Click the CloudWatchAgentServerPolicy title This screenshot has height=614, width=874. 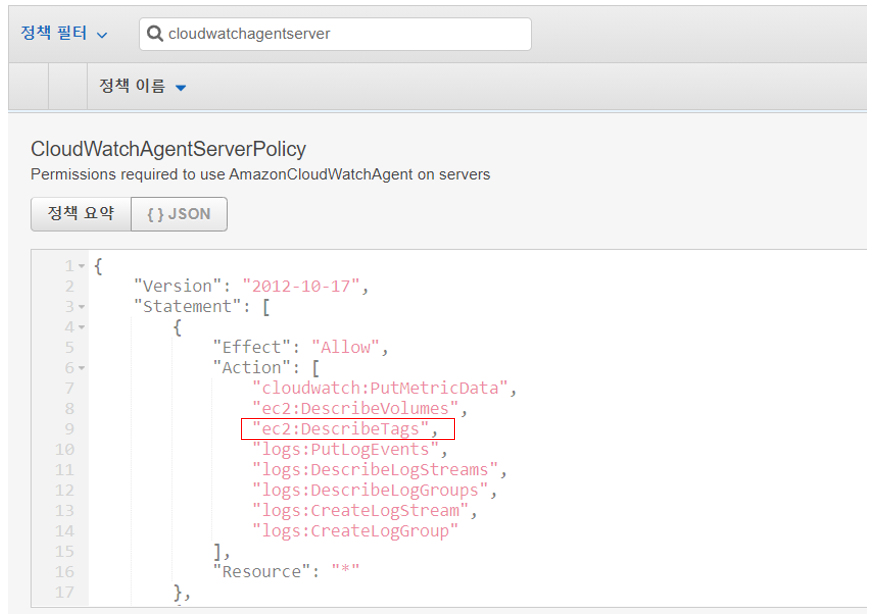point(168,149)
